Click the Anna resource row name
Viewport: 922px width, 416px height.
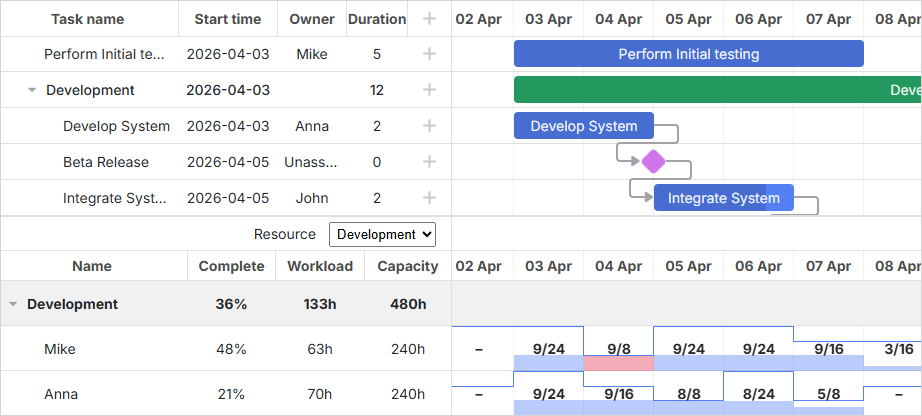[x=61, y=394]
